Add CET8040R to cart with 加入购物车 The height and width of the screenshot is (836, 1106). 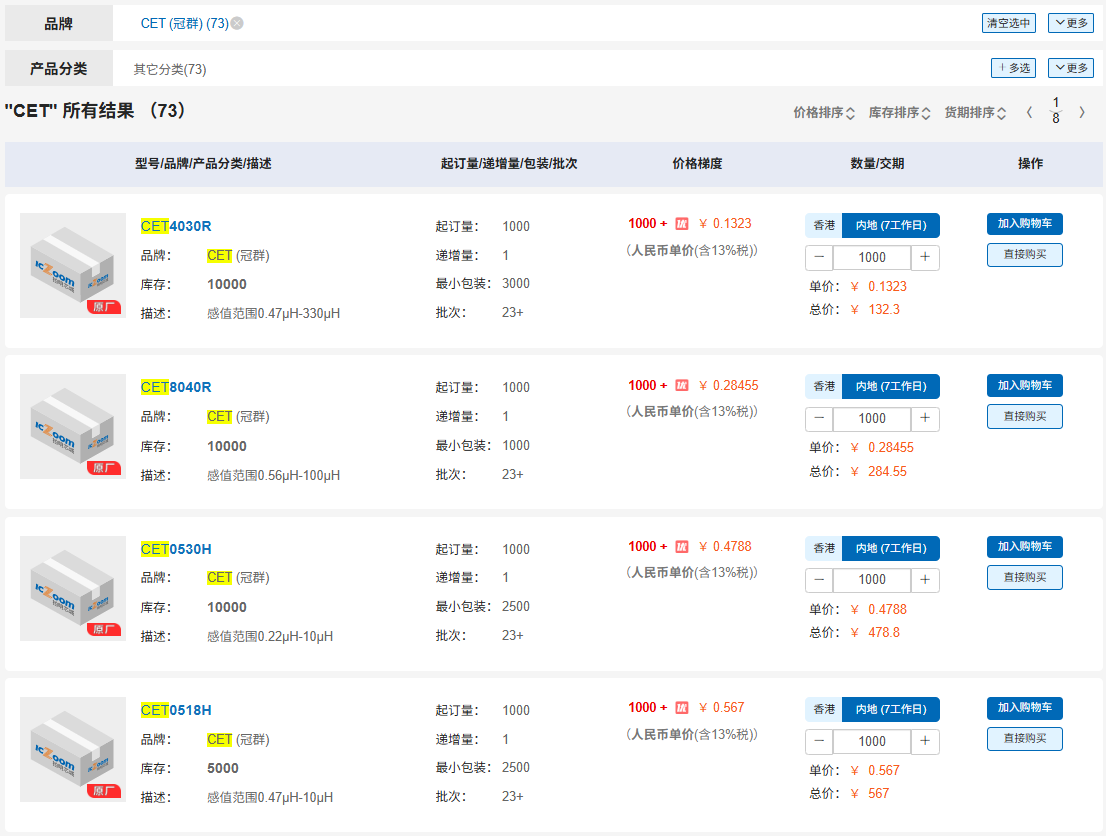[x=1024, y=385]
